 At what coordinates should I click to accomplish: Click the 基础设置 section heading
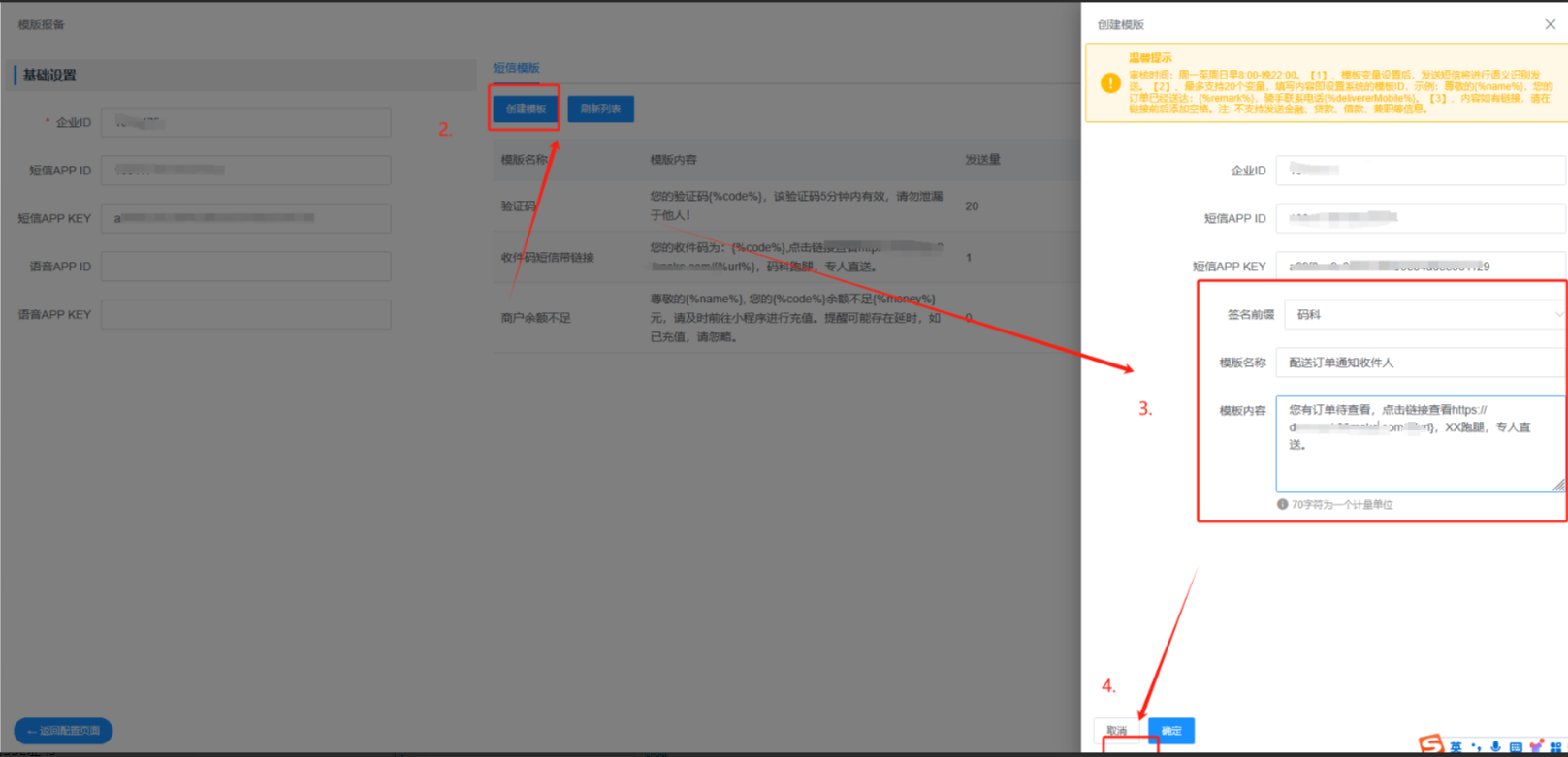pos(49,76)
